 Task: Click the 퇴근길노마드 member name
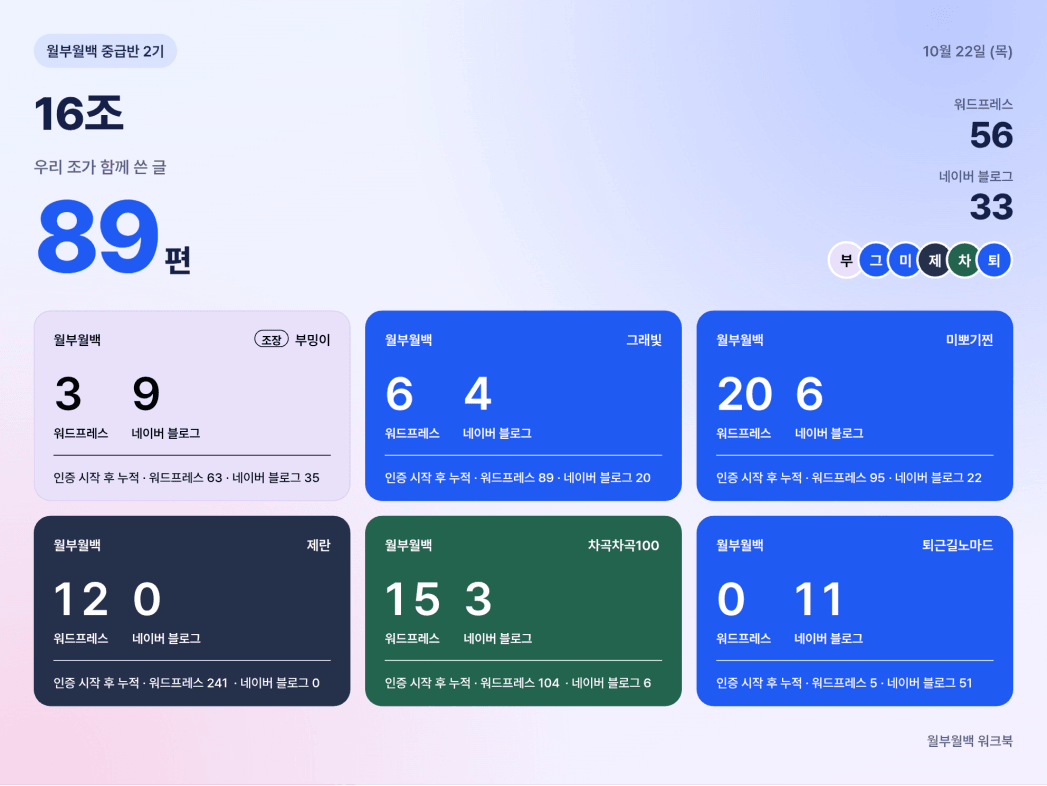point(958,545)
